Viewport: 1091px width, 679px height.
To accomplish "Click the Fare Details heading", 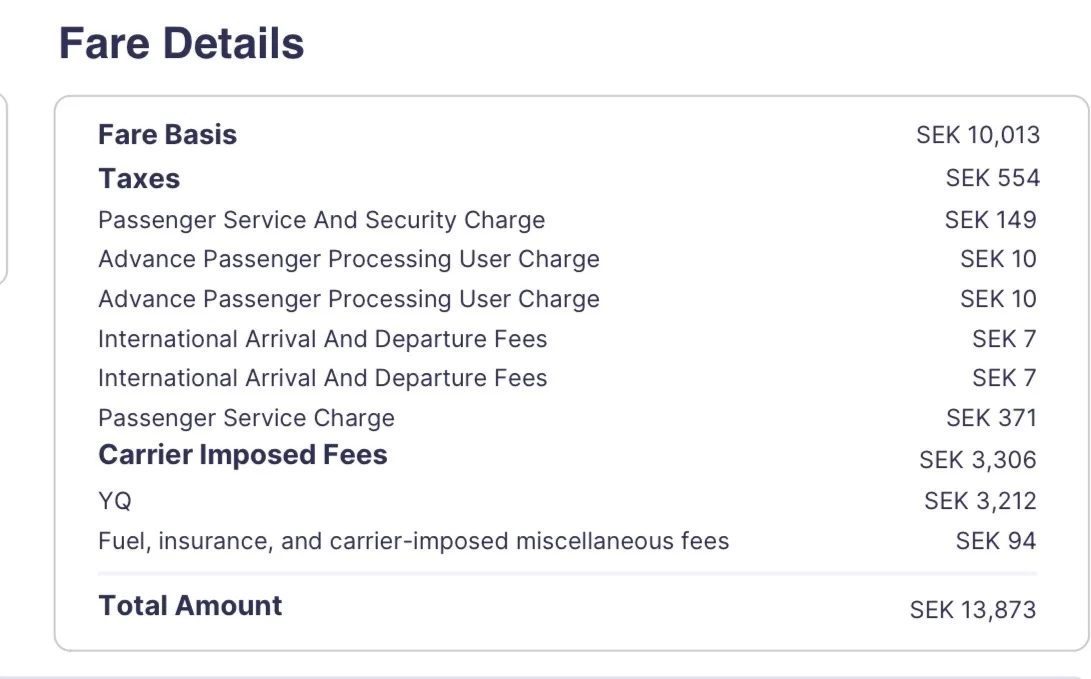I will 181,44.
